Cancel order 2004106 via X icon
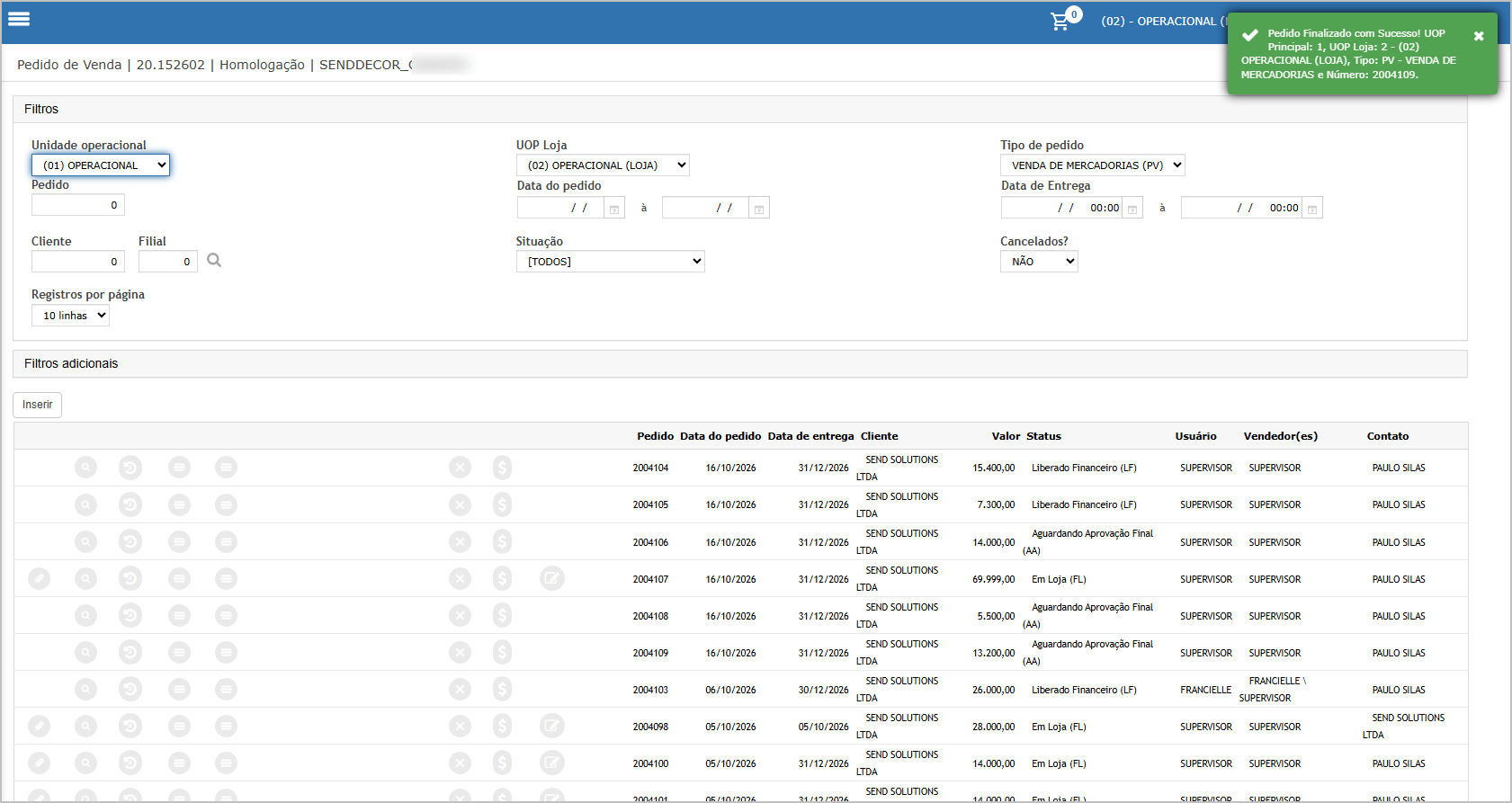This screenshot has width=1512, height=803. click(x=460, y=541)
